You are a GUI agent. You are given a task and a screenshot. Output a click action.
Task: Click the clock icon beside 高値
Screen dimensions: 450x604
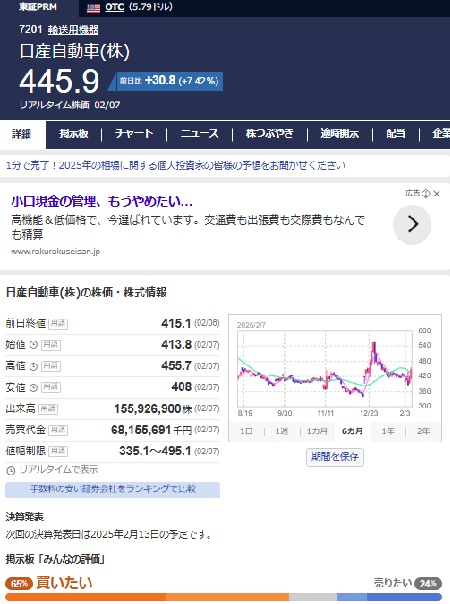34,366
